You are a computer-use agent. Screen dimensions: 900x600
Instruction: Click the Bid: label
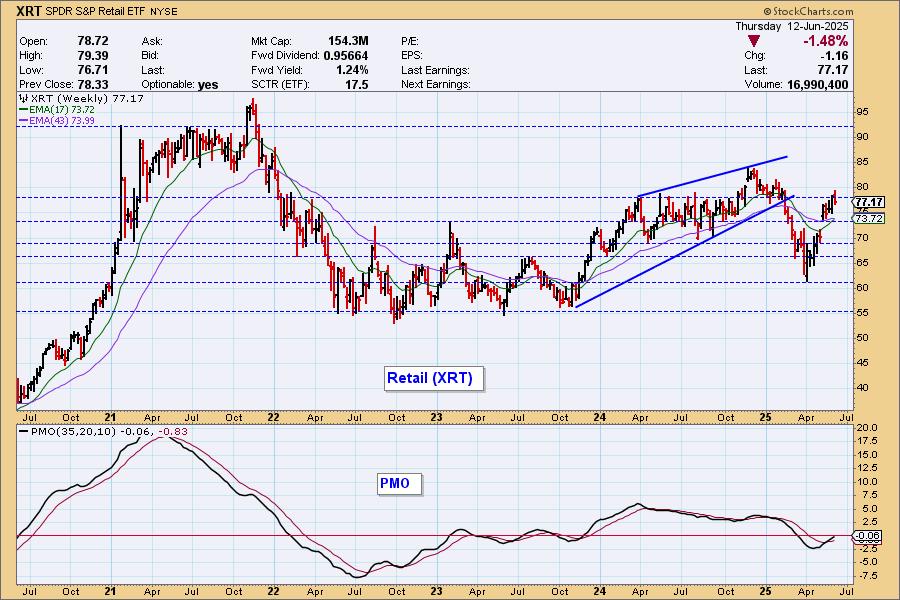(x=151, y=56)
